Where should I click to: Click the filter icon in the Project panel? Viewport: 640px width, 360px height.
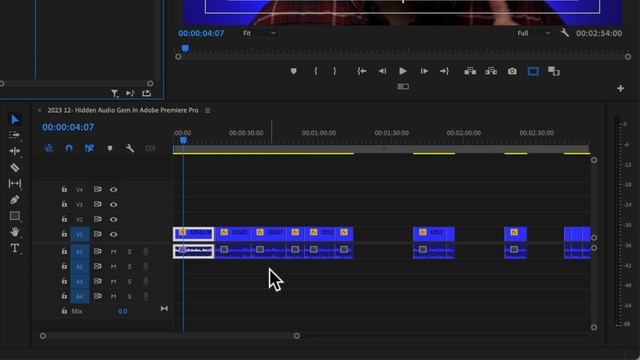point(115,93)
